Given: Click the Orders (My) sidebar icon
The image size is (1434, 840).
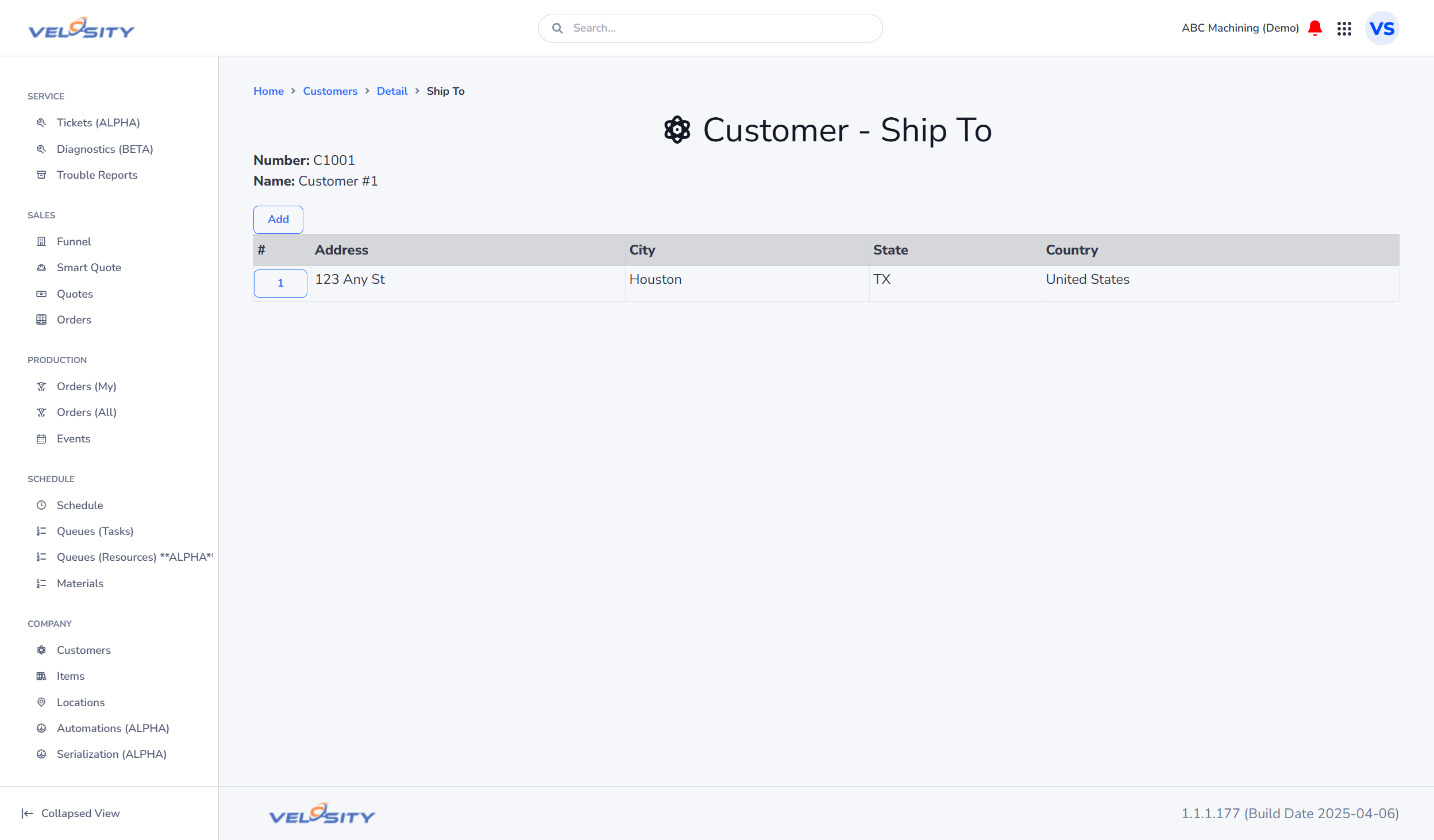Looking at the screenshot, I should click(41, 386).
